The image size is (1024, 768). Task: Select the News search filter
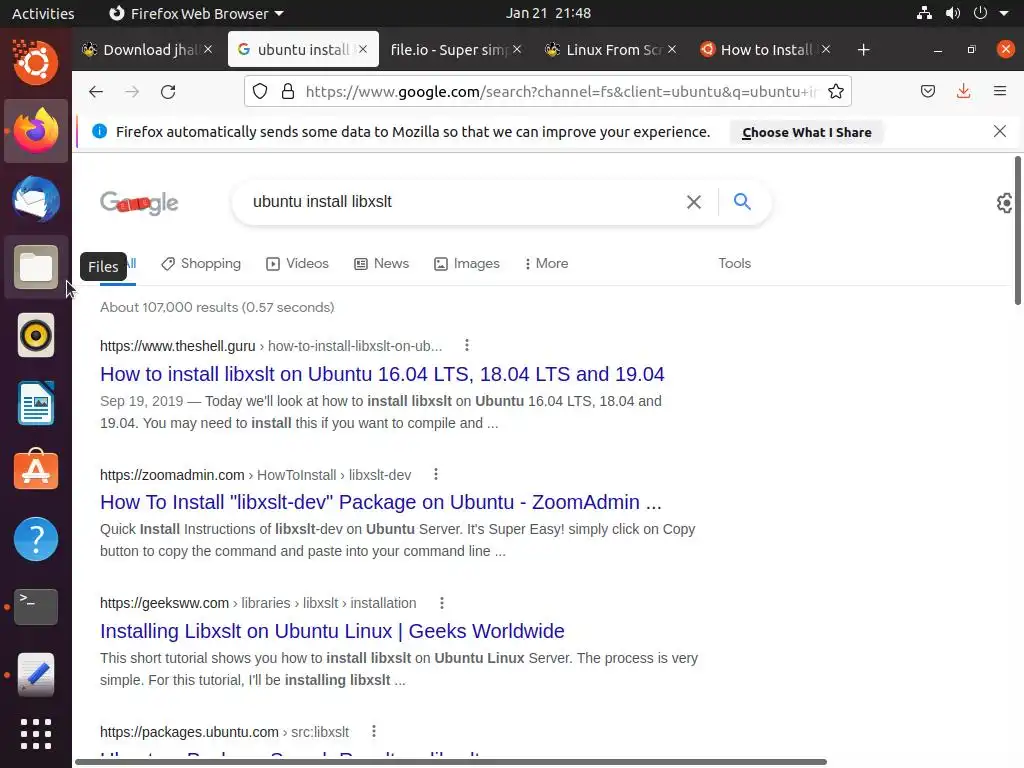[x=381, y=263]
